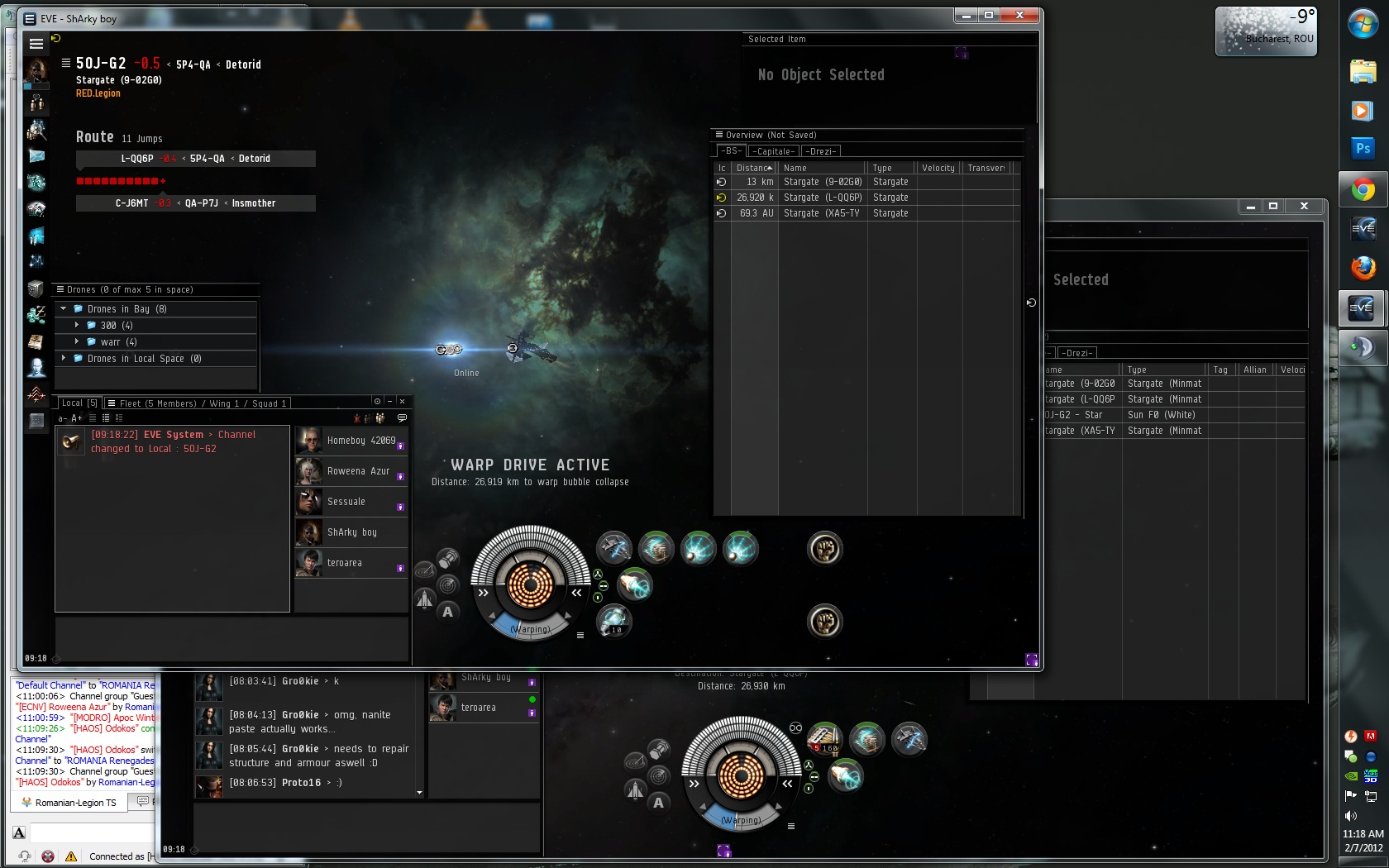
Task: Click the RED.Legion sovereignty link
Action: click(98, 93)
